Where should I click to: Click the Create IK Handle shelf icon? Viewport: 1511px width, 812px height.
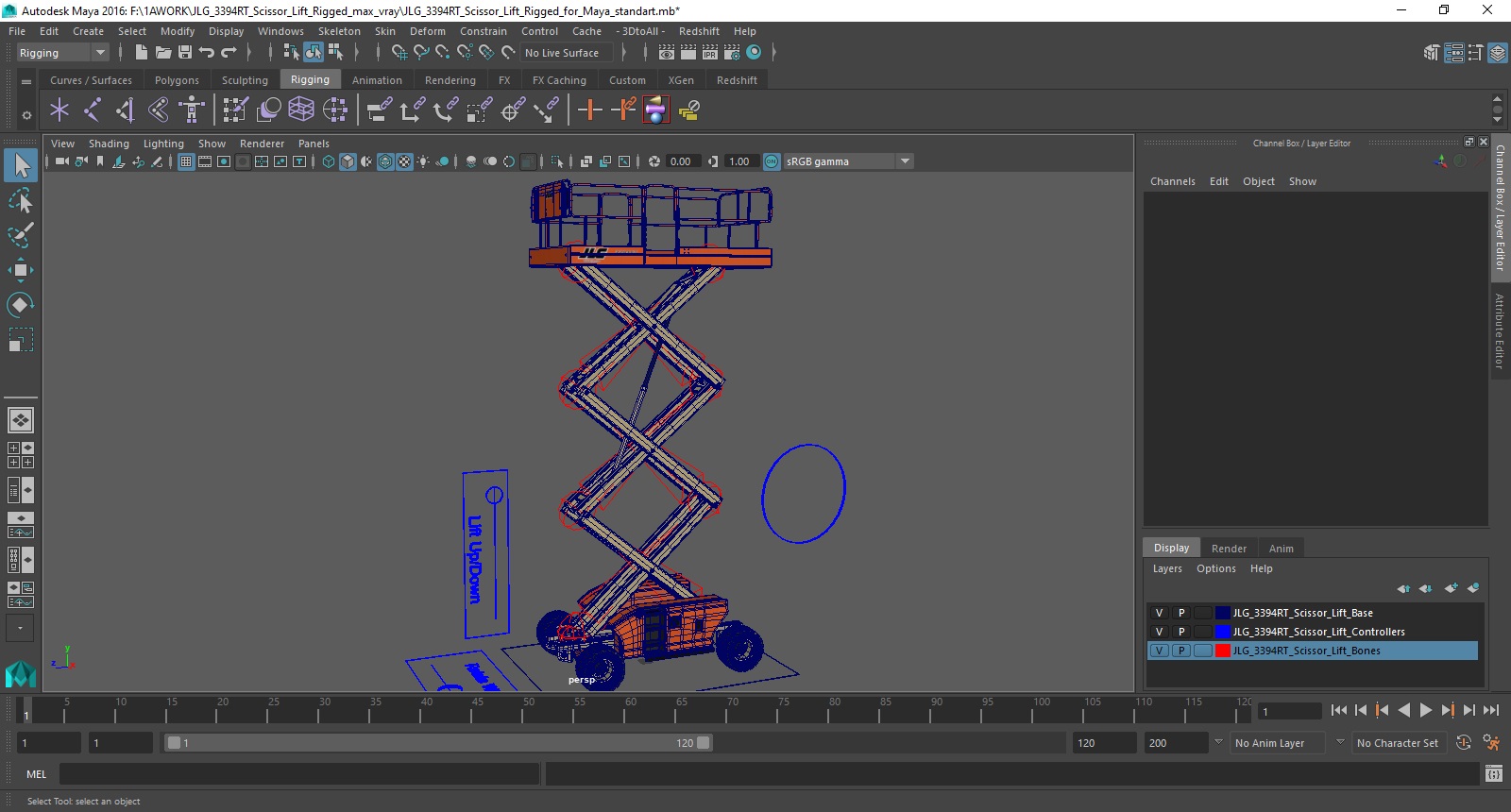126,110
